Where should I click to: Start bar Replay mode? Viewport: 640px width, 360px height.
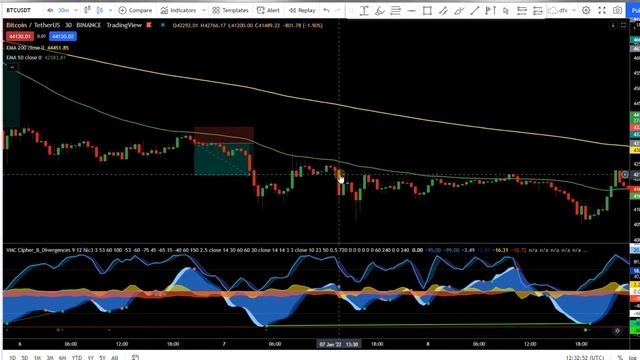tap(302, 10)
